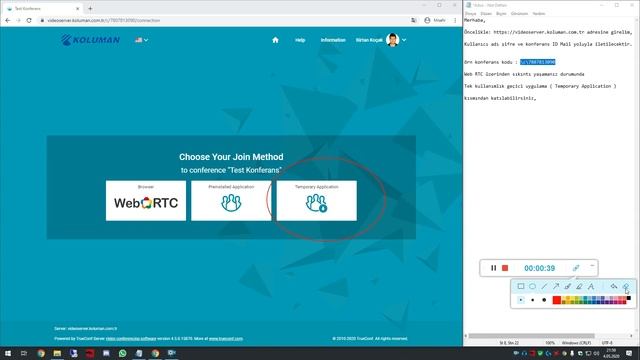The width and height of the screenshot is (640, 360).
Task: Select the highlighter marker tool
Action: (579, 287)
